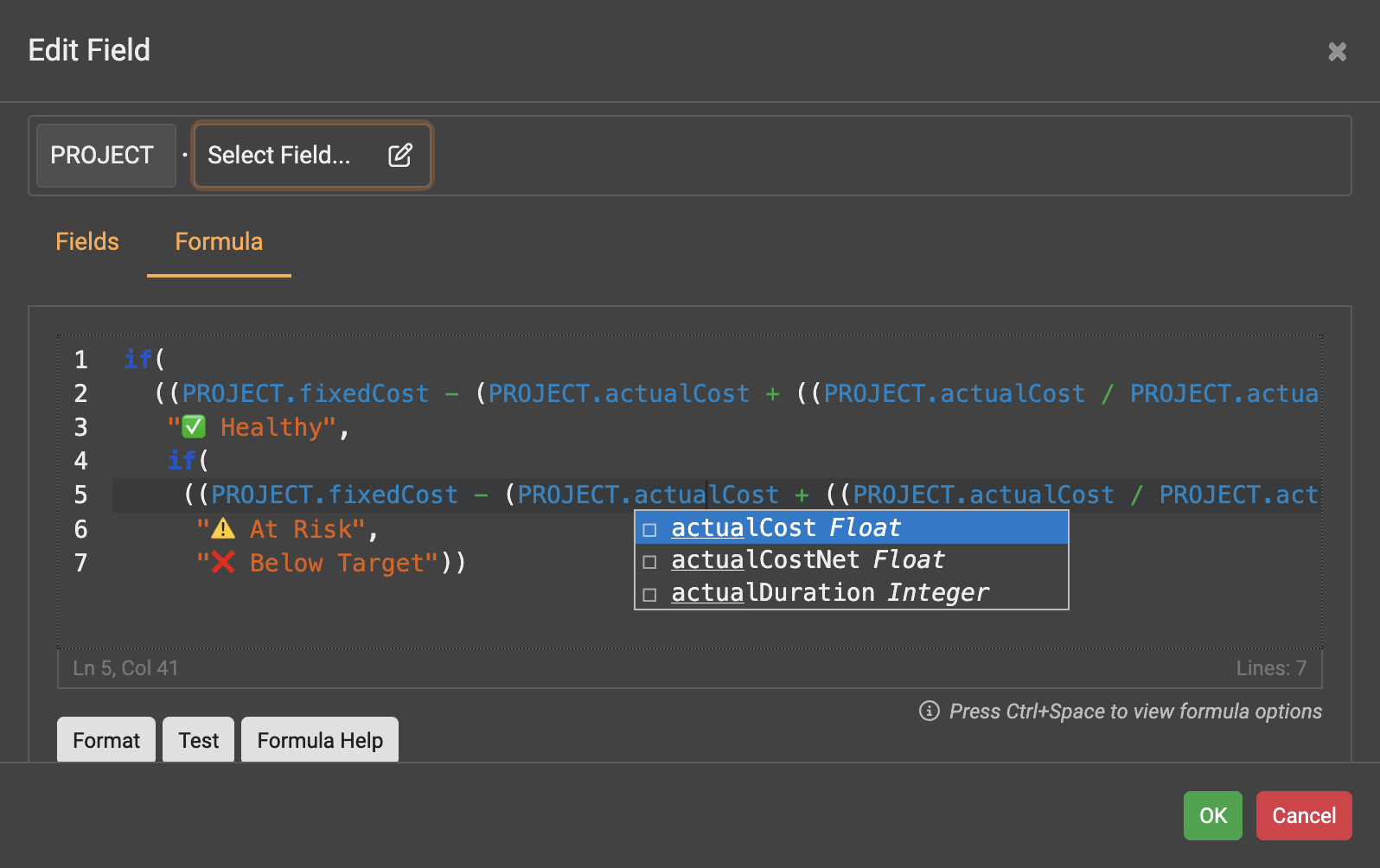Click the red cross emoji on line 7

(x=223, y=563)
